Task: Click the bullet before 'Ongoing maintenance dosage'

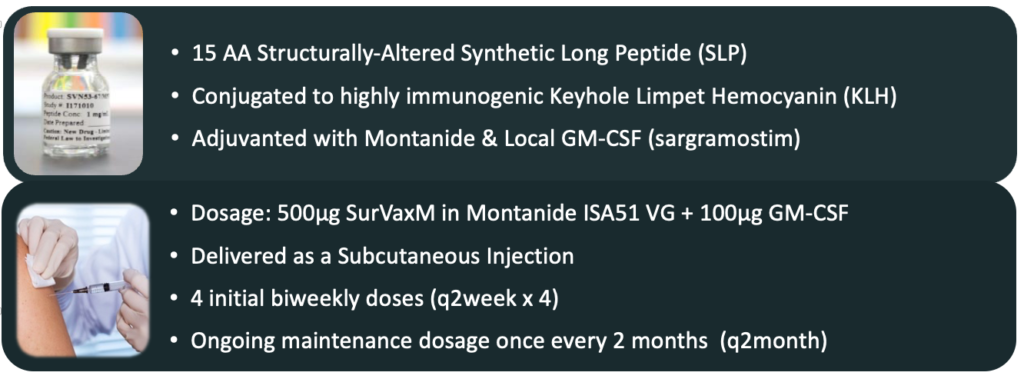Action: [x=175, y=342]
